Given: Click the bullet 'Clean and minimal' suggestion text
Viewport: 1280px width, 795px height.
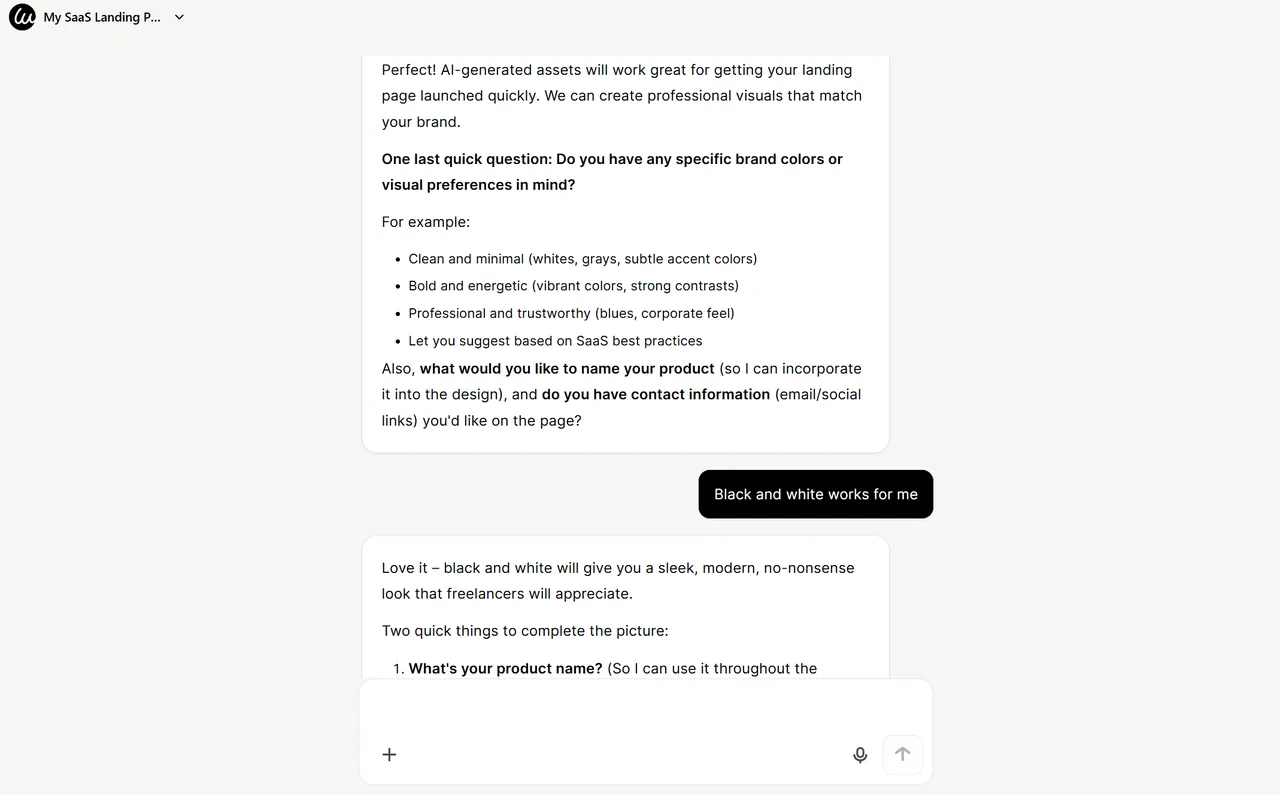Looking at the screenshot, I should coord(582,258).
